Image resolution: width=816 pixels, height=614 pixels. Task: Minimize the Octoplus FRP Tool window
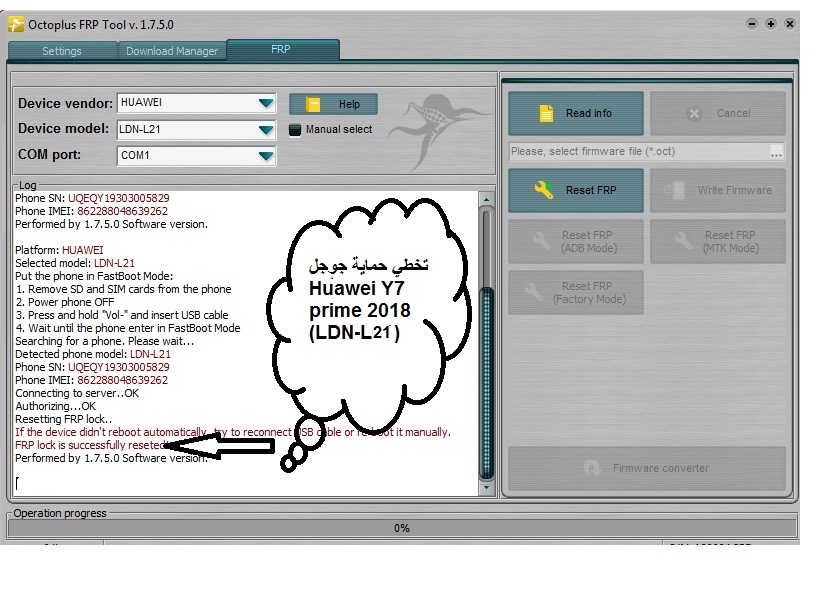click(x=751, y=23)
